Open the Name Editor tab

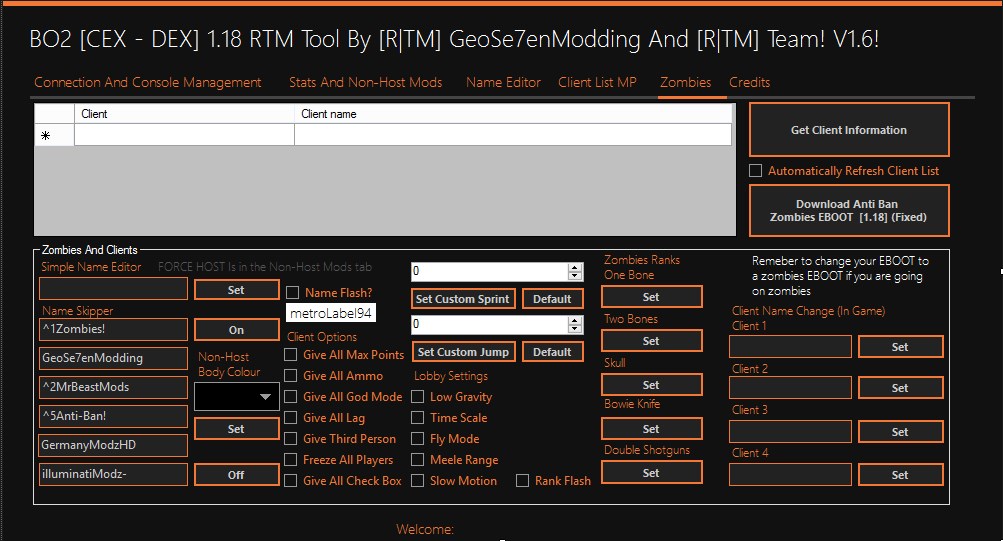click(x=503, y=82)
